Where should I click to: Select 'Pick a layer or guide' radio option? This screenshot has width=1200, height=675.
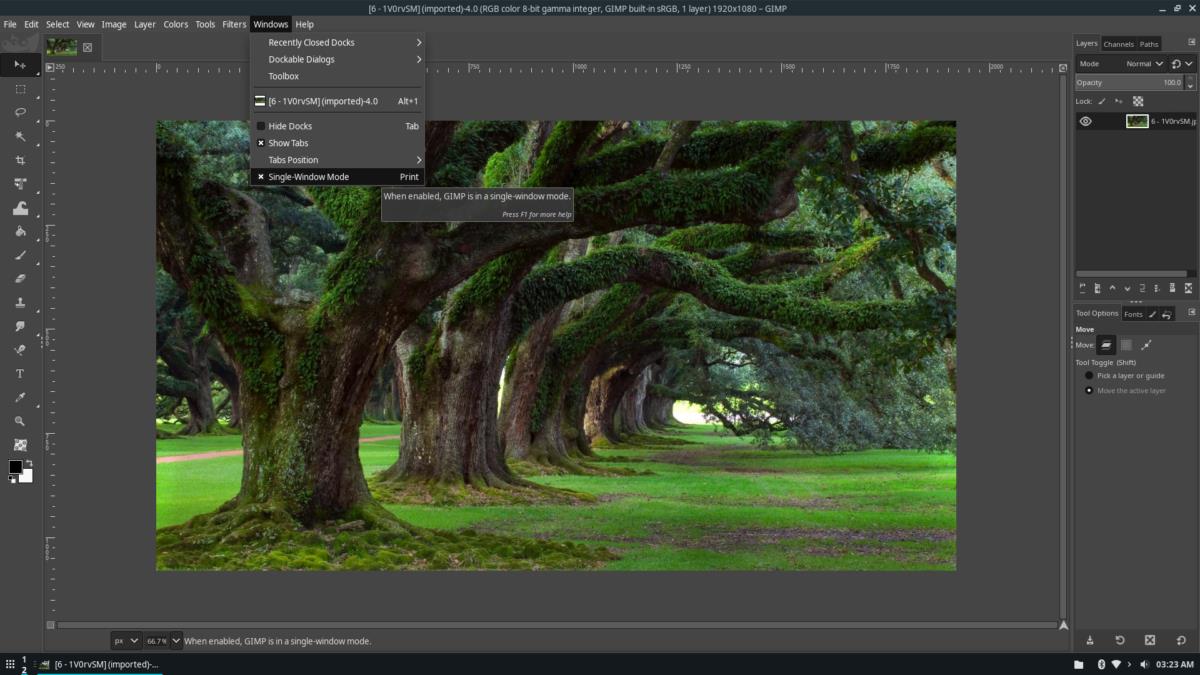click(x=1089, y=376)
